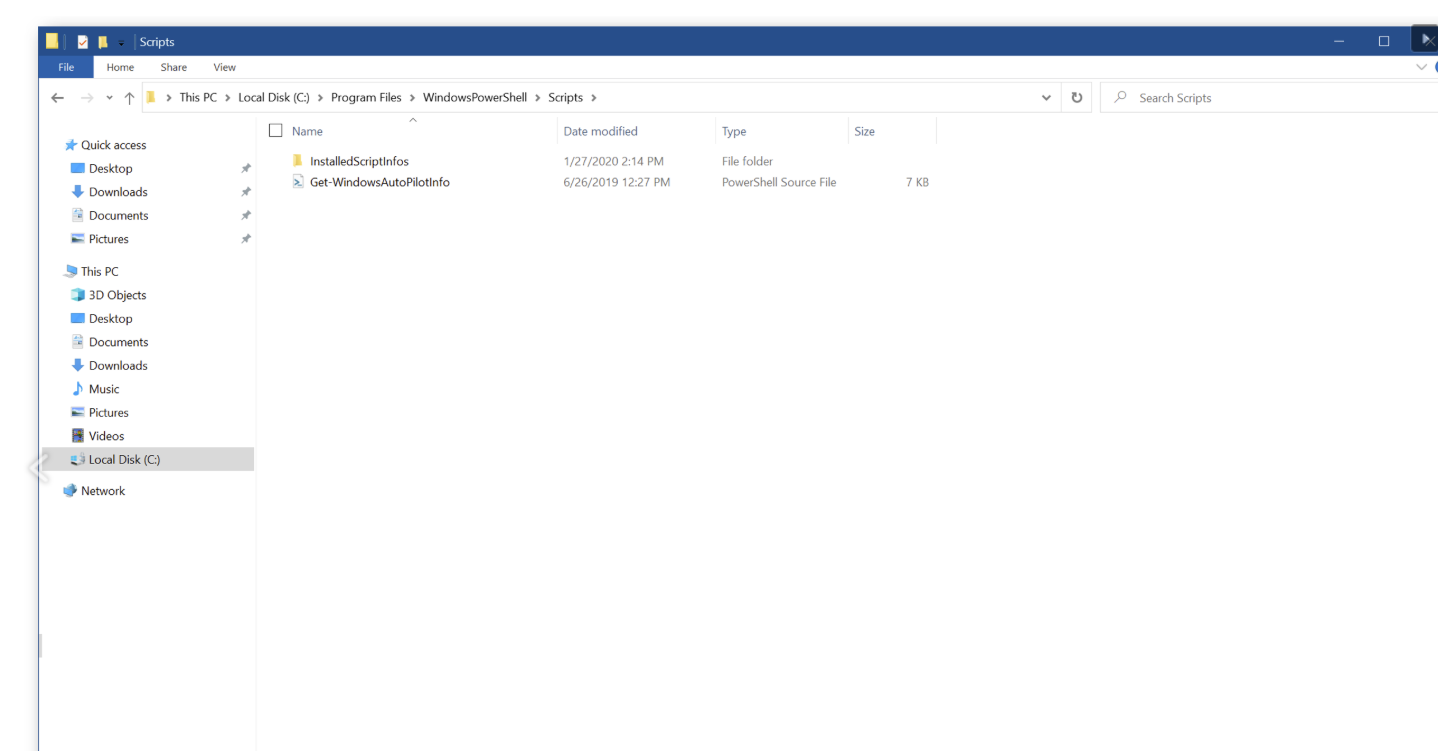Open the Get-WindowsAutoPilotInfo PowerShell file
Viewport: 1438px width, 751px height.
tap(379, 183)
